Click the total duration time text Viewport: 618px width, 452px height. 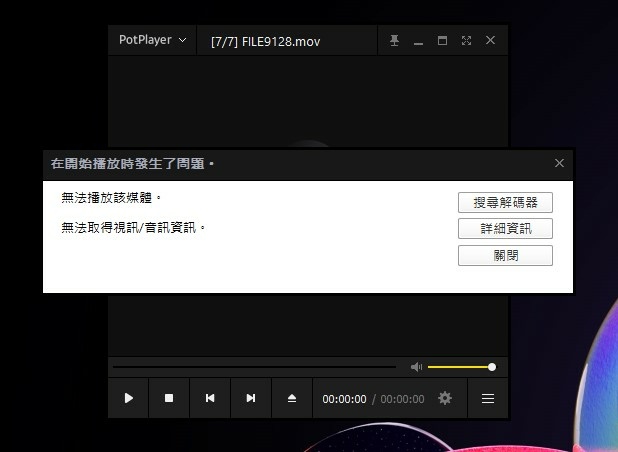tap(402, 399)
